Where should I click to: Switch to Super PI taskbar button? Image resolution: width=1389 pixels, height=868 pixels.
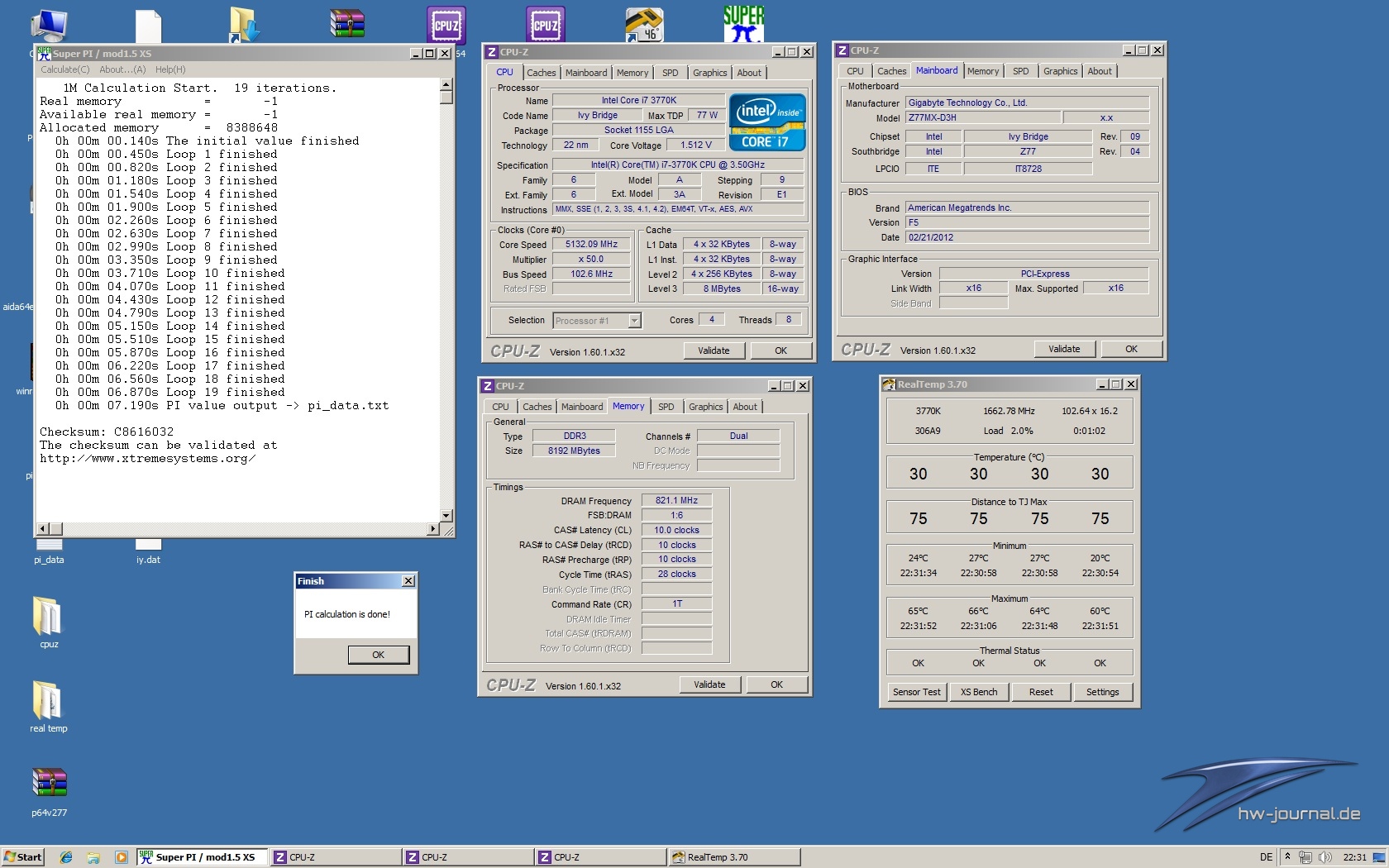203,857
